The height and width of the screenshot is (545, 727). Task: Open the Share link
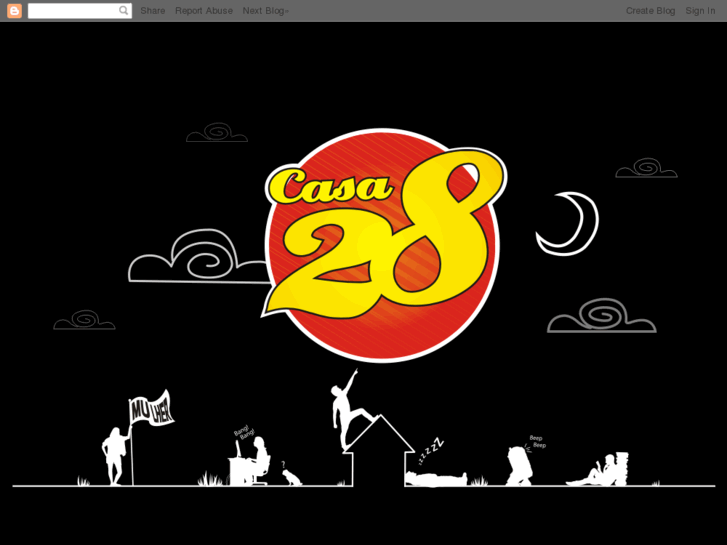[153, 11]
